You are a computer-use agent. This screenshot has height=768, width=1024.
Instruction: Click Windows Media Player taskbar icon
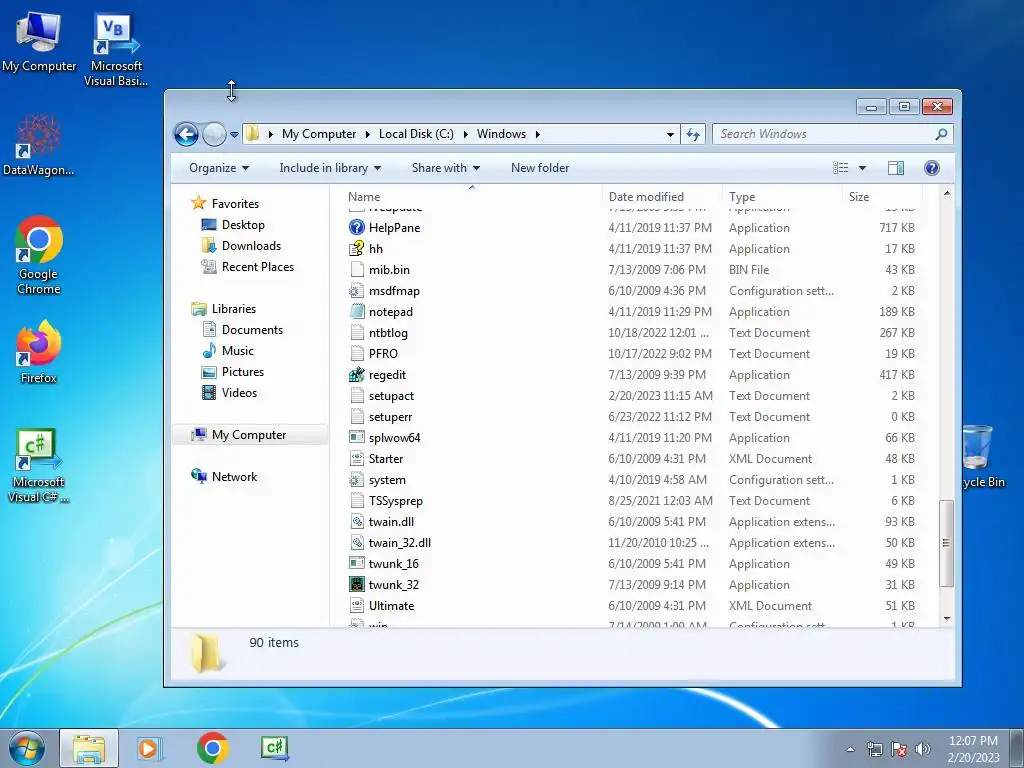point(149,748)
